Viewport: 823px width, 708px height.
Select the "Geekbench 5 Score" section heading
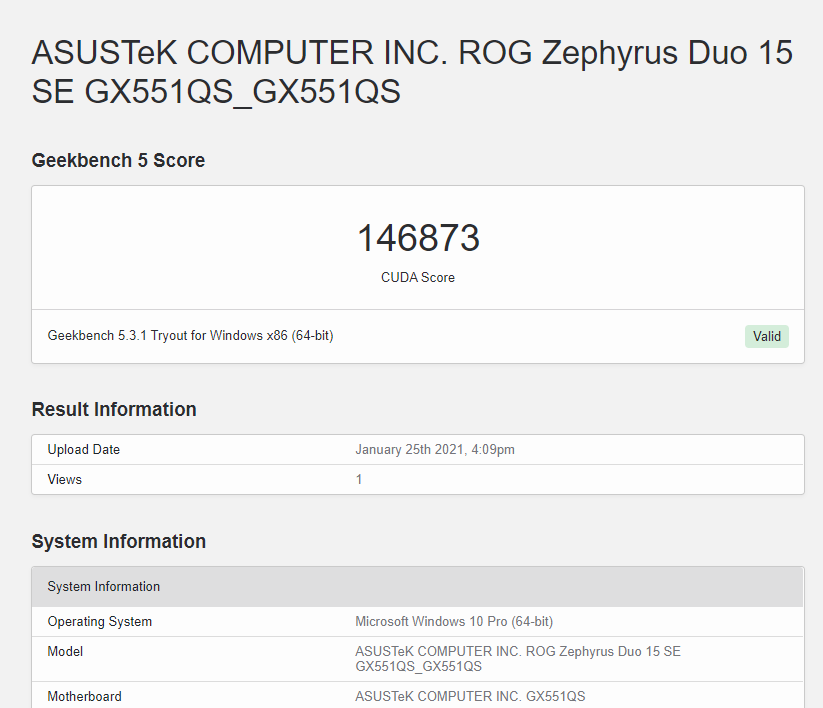(x=118, y=160)
